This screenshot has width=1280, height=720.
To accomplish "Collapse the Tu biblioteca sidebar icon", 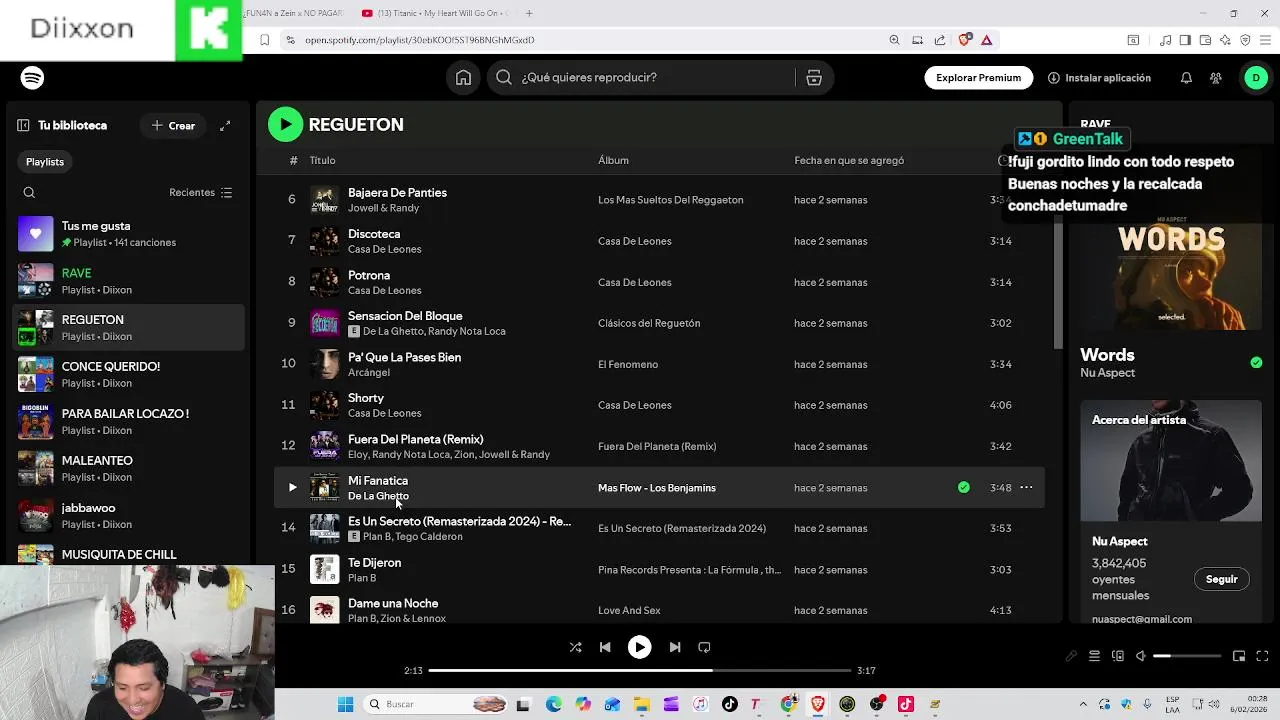I will [23, 126].
